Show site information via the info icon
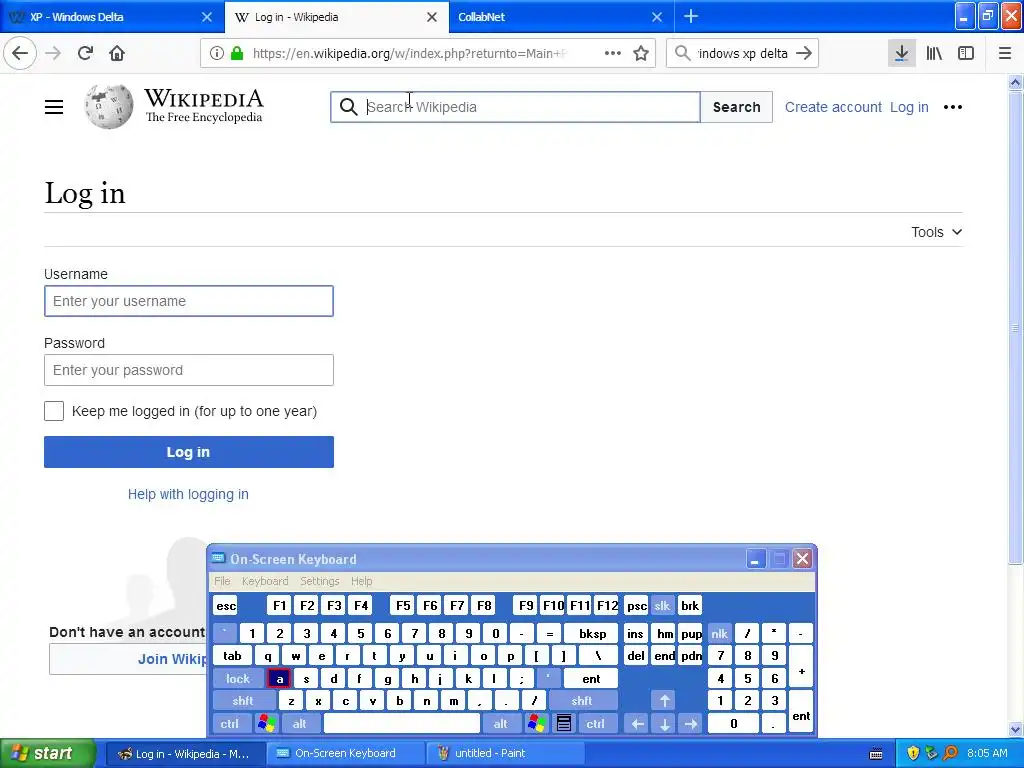The width and height of the screenshot is (1024, 768). [x=216, y=53]
